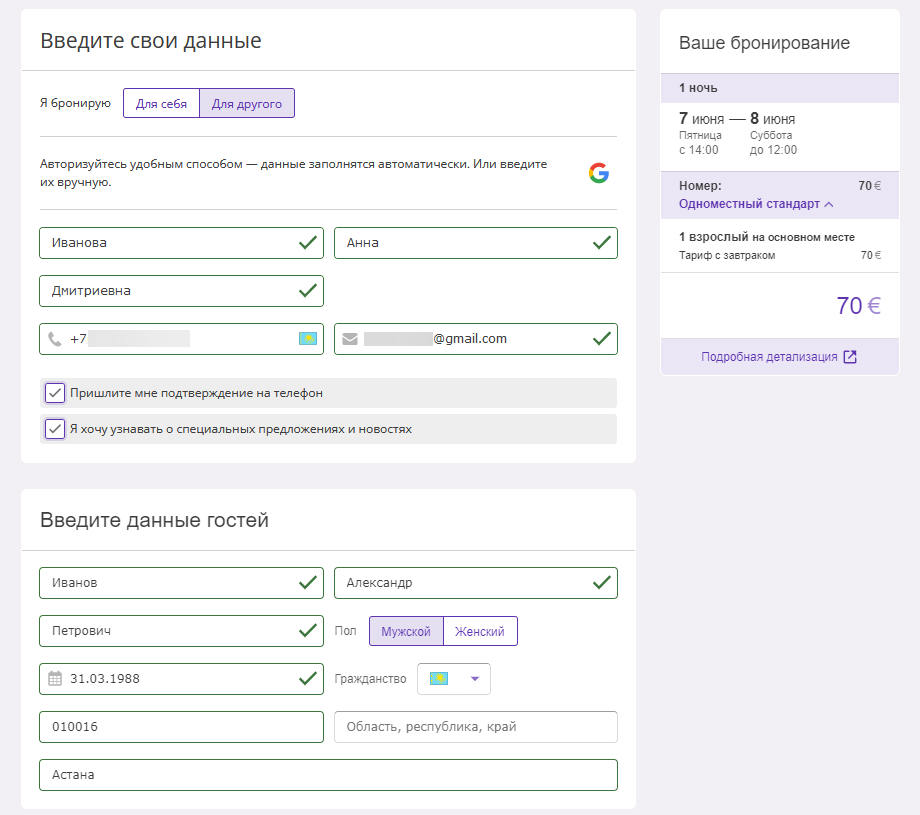Click the Kazakhstan flag in Гражданство selector

pos(439,679)
